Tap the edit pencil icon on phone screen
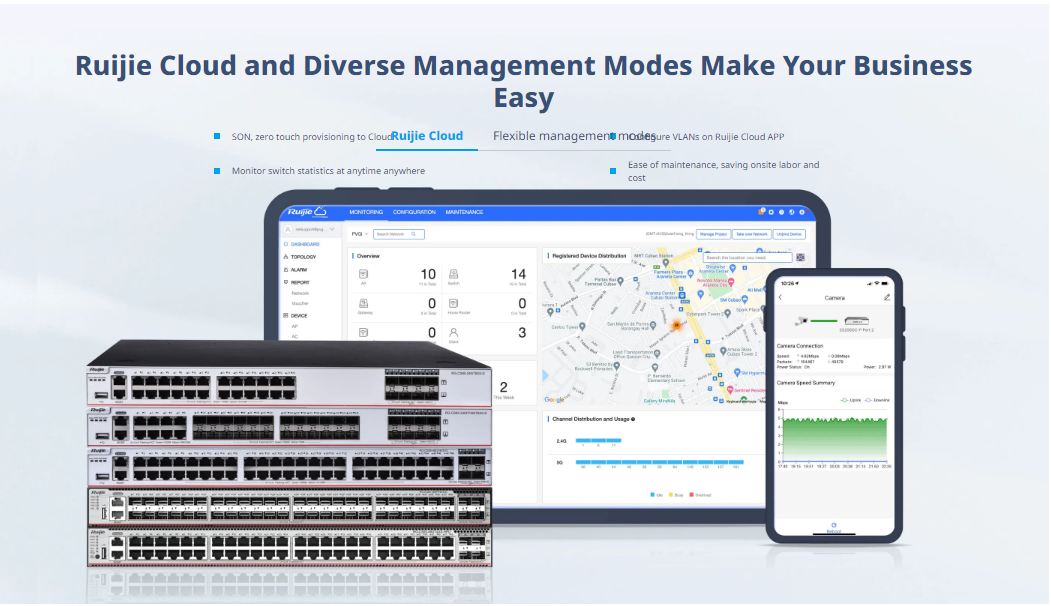Screen dimensions: 1051x606 886,298
